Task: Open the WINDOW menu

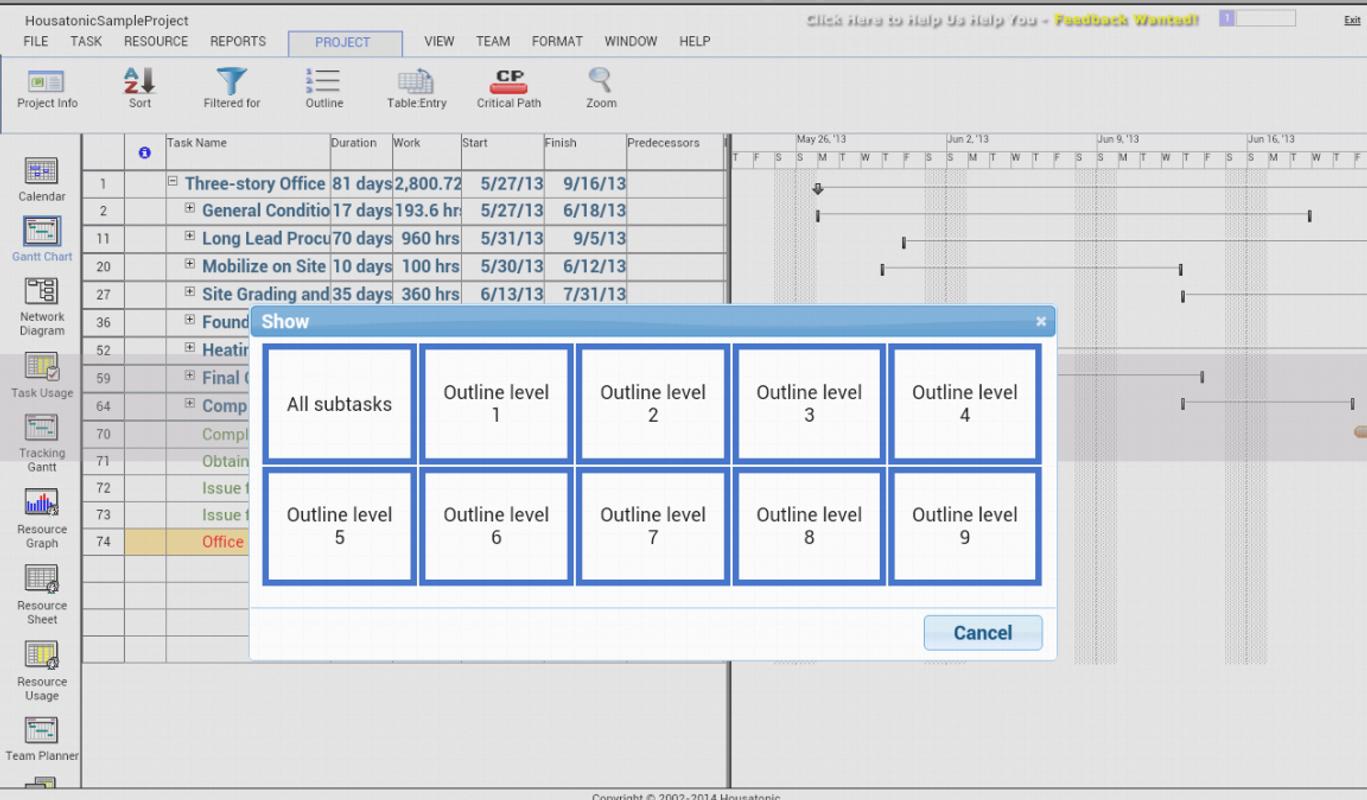Action: (x=631, y=42)
